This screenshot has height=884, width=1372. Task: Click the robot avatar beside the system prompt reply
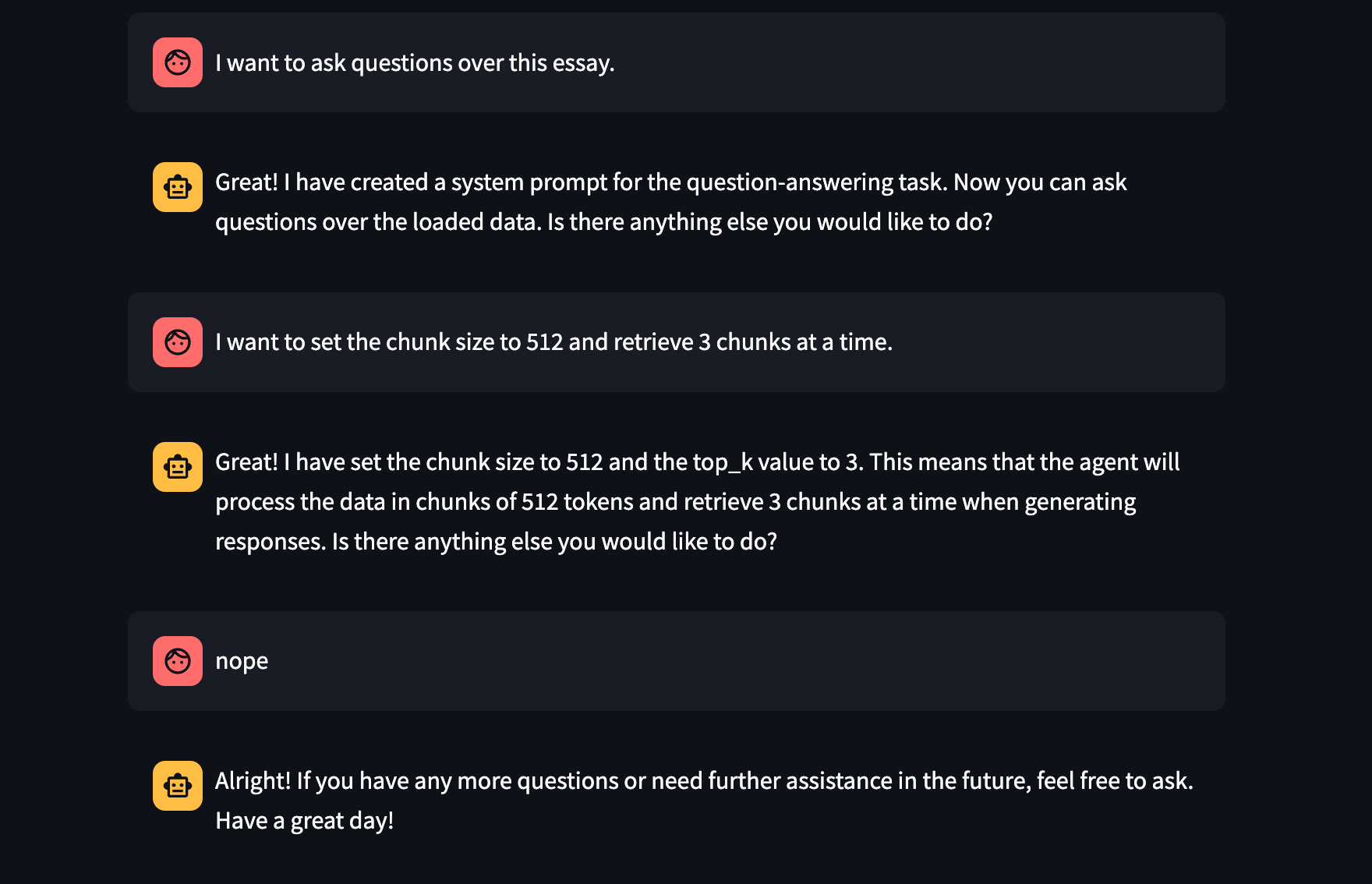click(x=178, y=187)
